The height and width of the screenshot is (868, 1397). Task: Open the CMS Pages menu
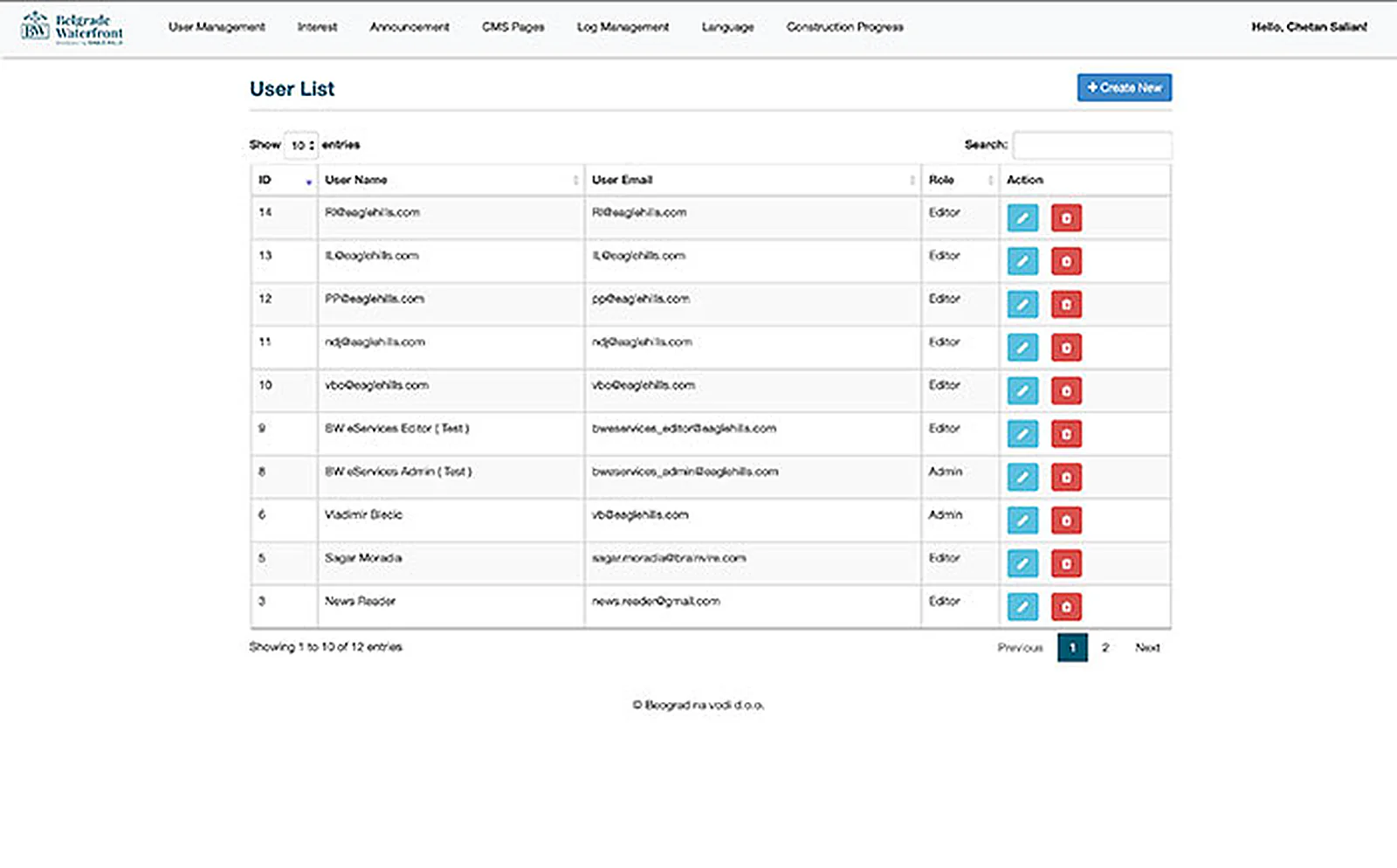pyautogui.click(x=513, y=27)
